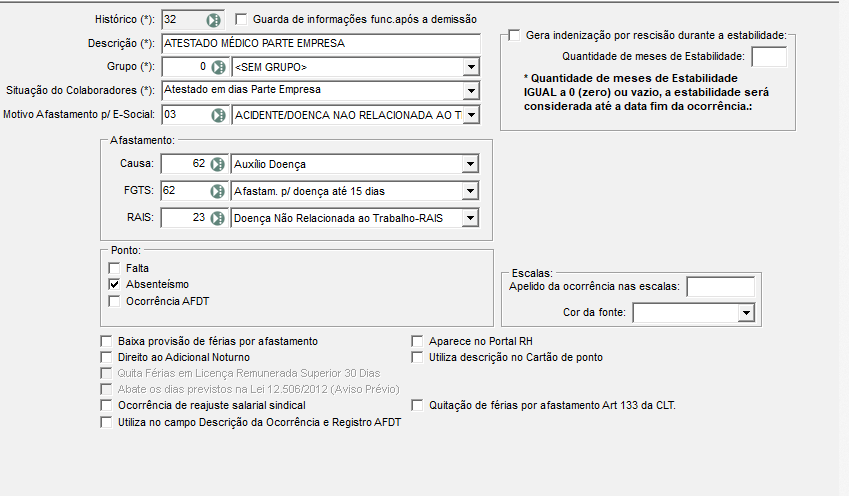Toggle Ocorrência AFDT checkbox
849x496 pixels.
[x=114, y=301]
